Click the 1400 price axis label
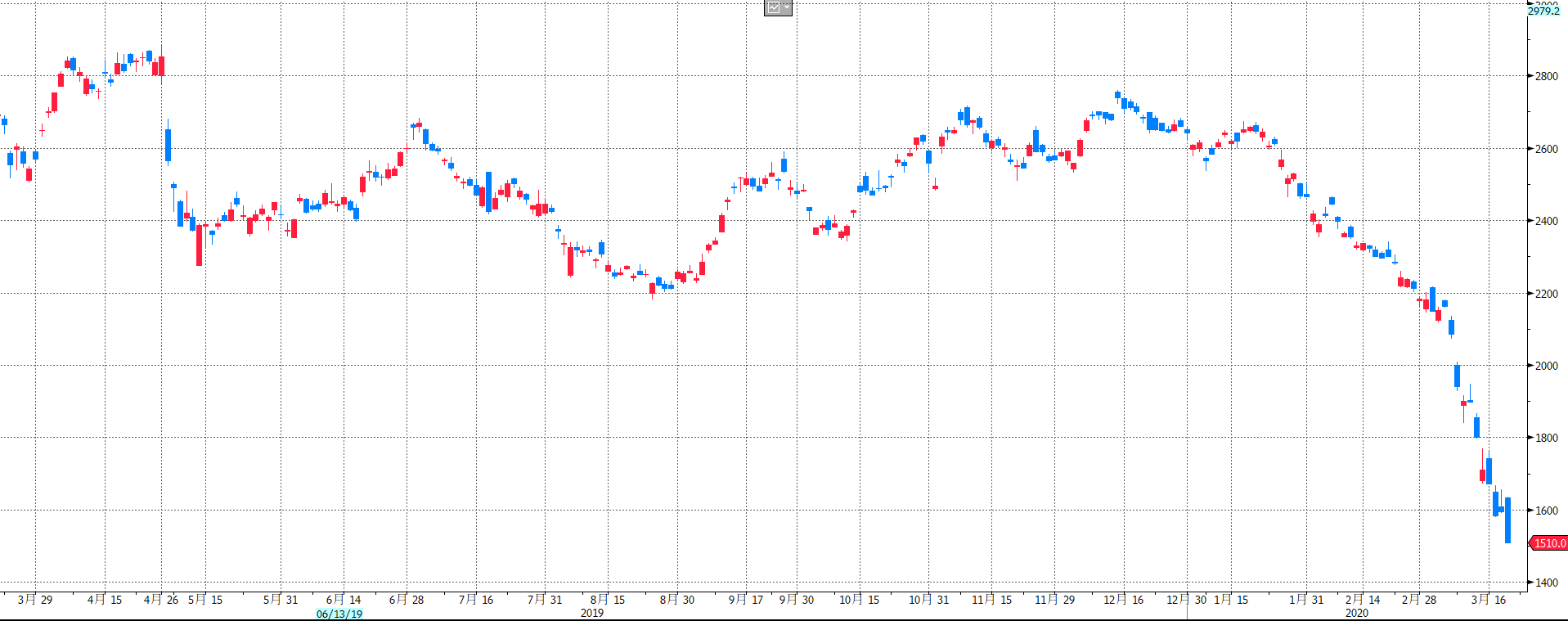 click(x=1546, y=583)
